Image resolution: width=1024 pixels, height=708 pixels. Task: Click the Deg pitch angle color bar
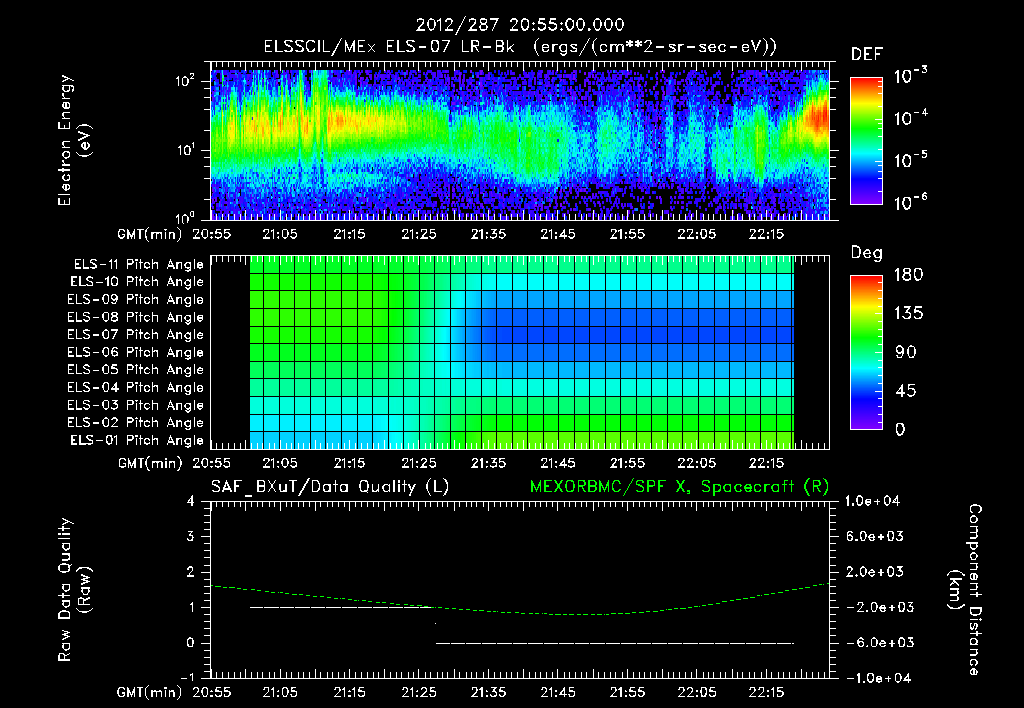coord(866,352)
